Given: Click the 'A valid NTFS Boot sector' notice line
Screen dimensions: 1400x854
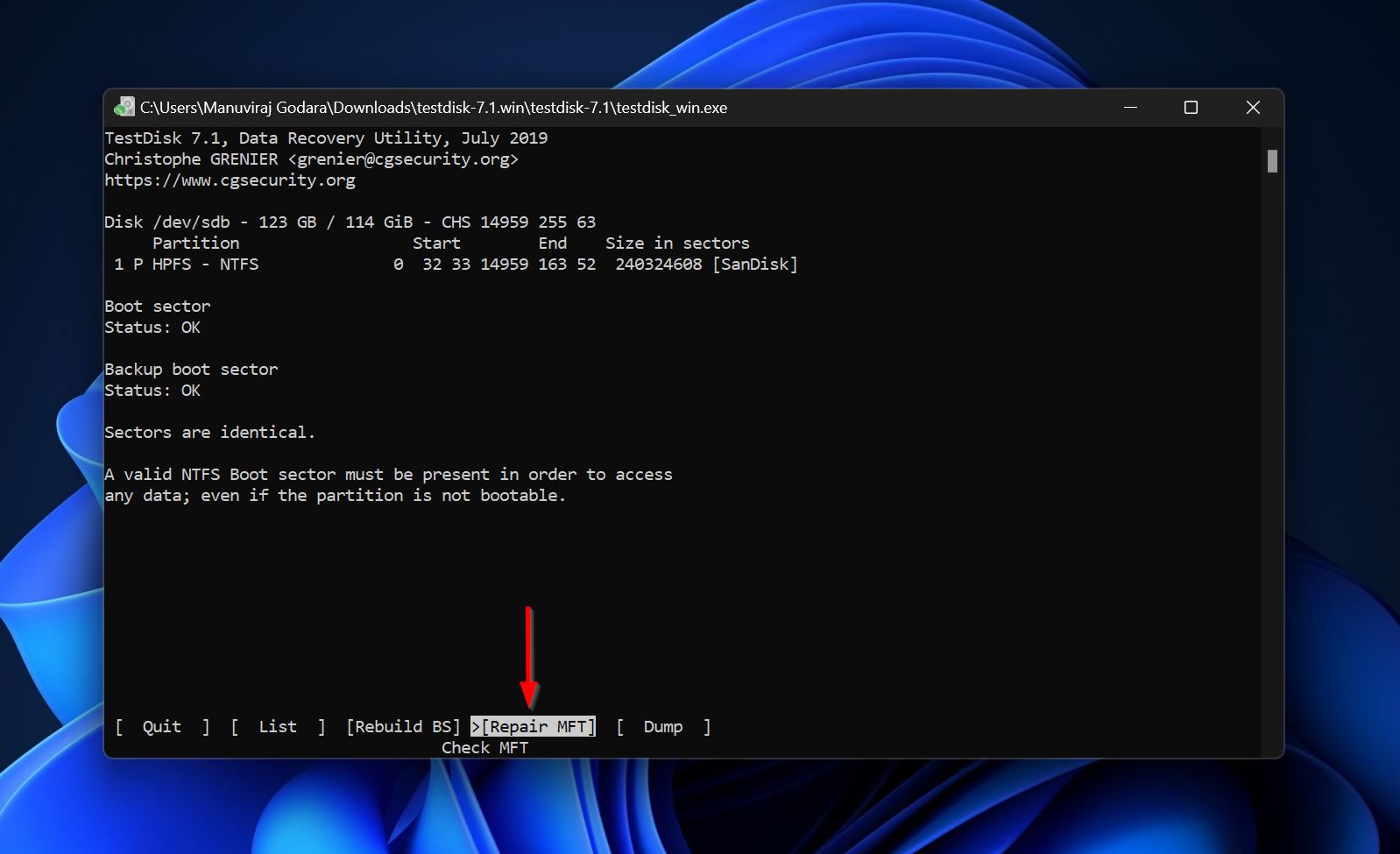Looking at the screenshot, I should pyautogui.click(x=388, y=475).
